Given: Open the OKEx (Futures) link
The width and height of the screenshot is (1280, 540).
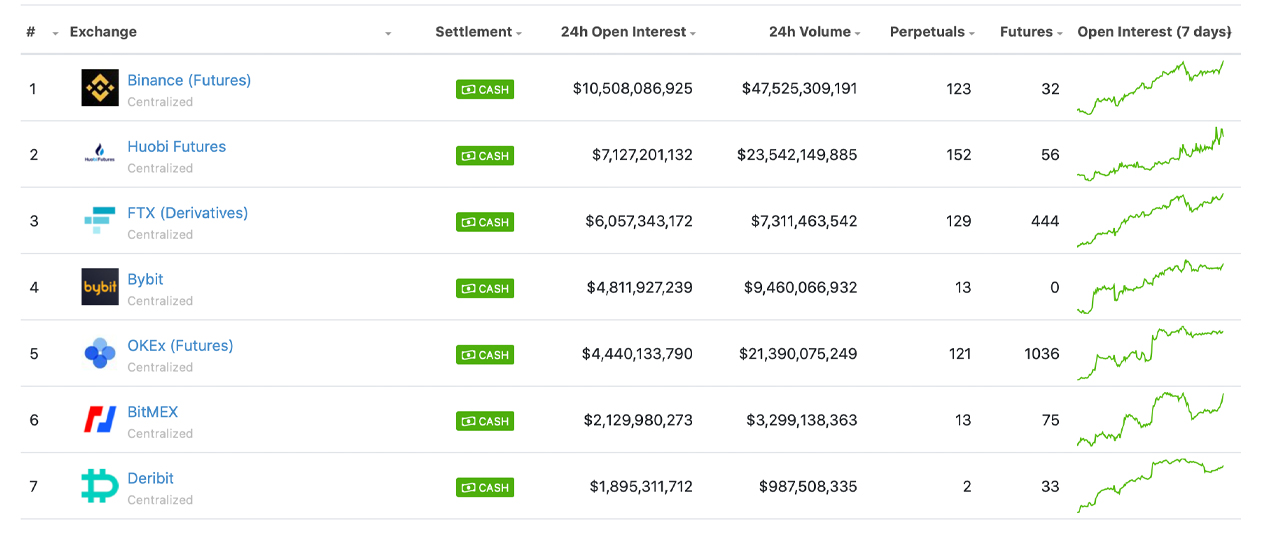Looking at the screenshot, I should 180,345.
